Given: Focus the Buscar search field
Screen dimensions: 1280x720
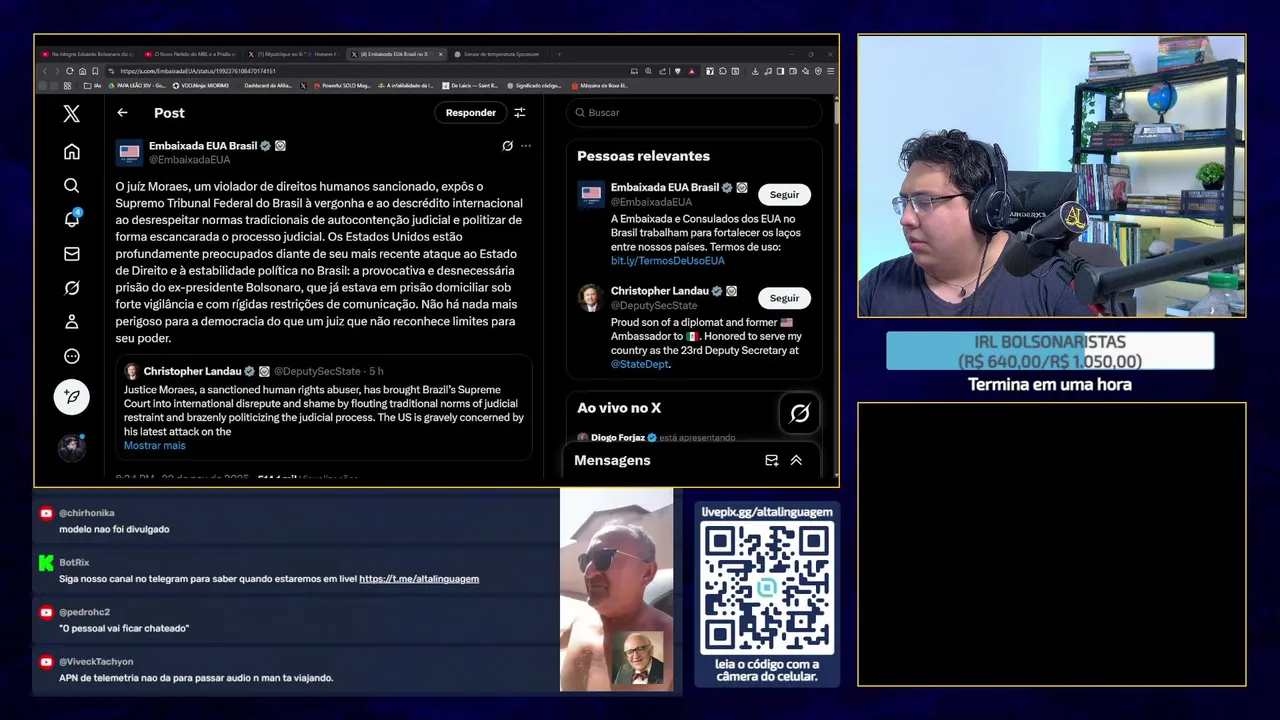Looking at the screenshot, I should click(694, 113).
